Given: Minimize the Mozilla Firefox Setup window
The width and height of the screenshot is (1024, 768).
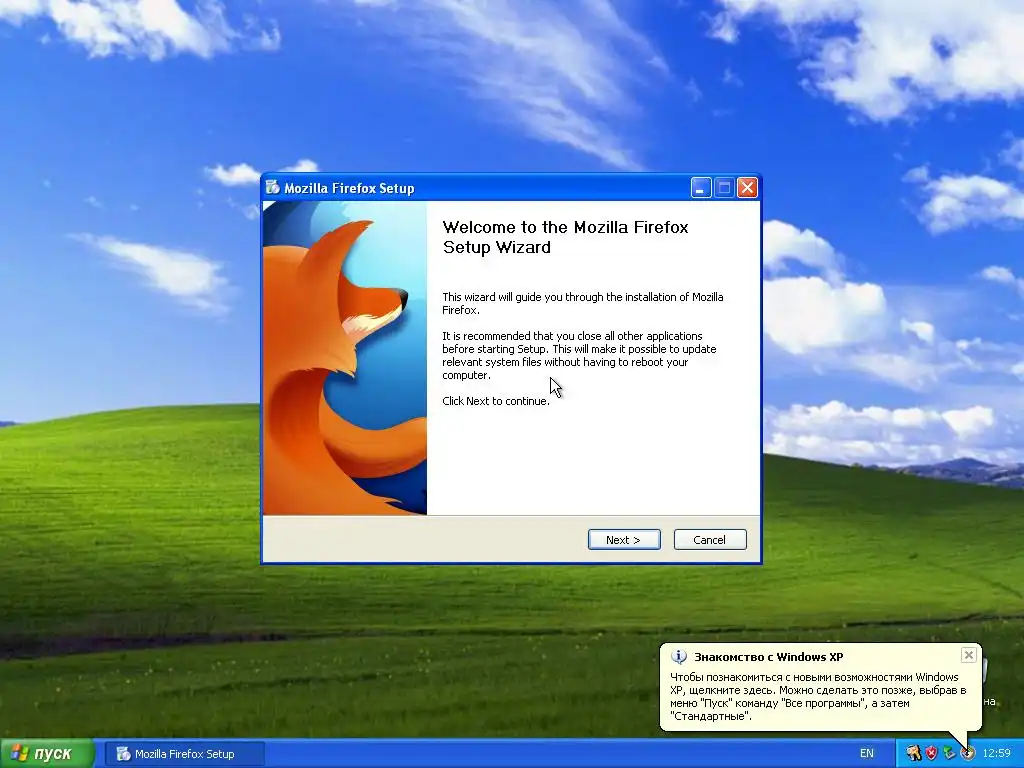Looking at the screenshot, I should 701,188.
